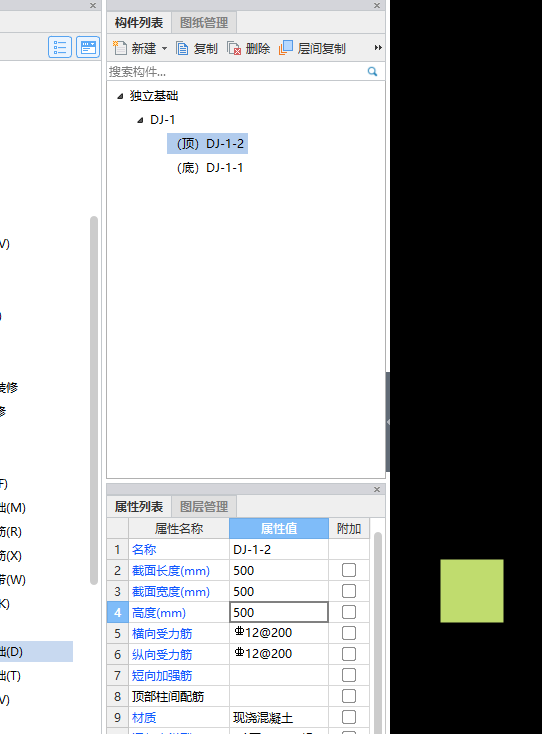Select the (底) DJ-1-1 tree item

210,168
